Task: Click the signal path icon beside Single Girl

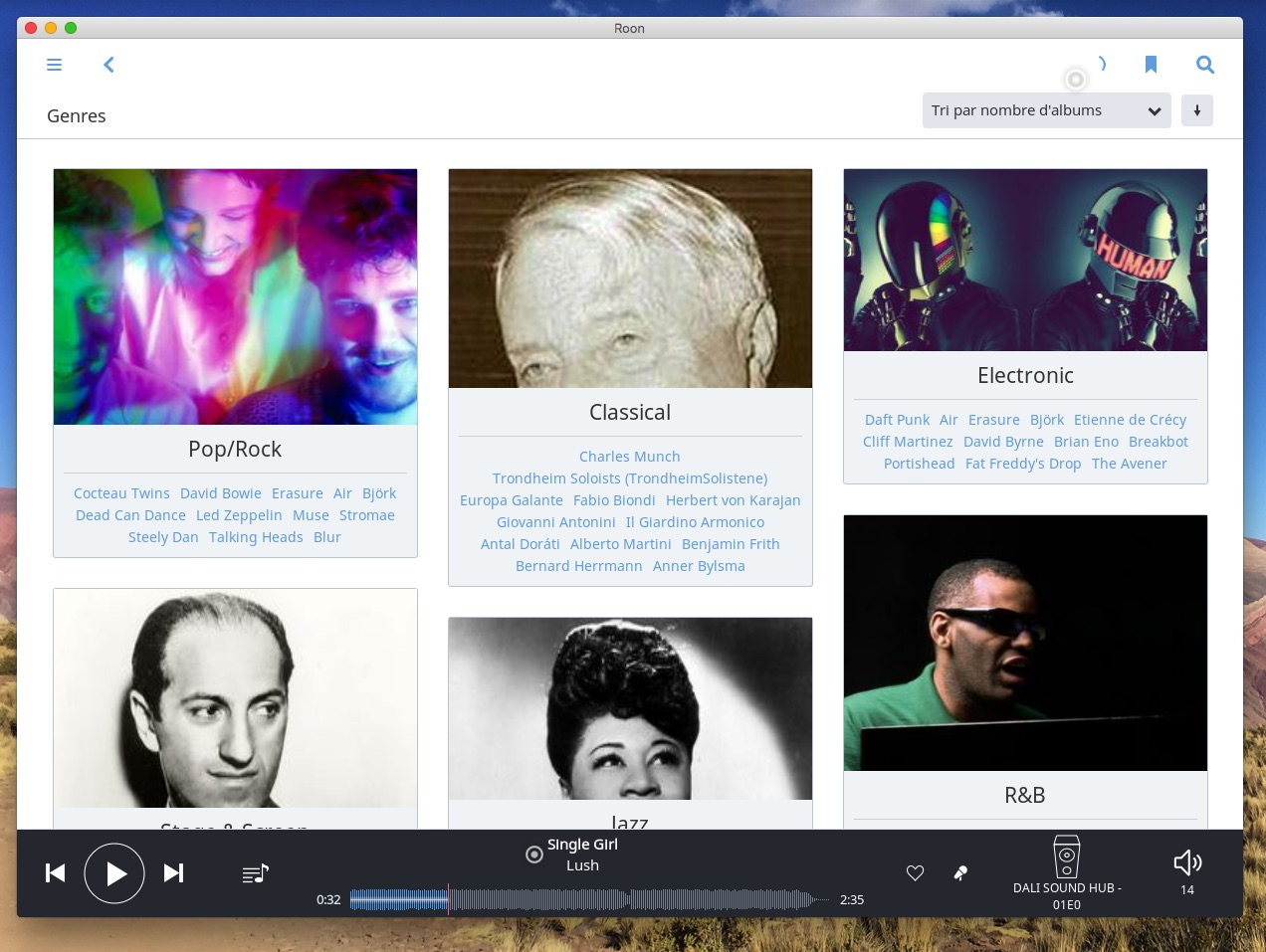Action: click(534, 855)
